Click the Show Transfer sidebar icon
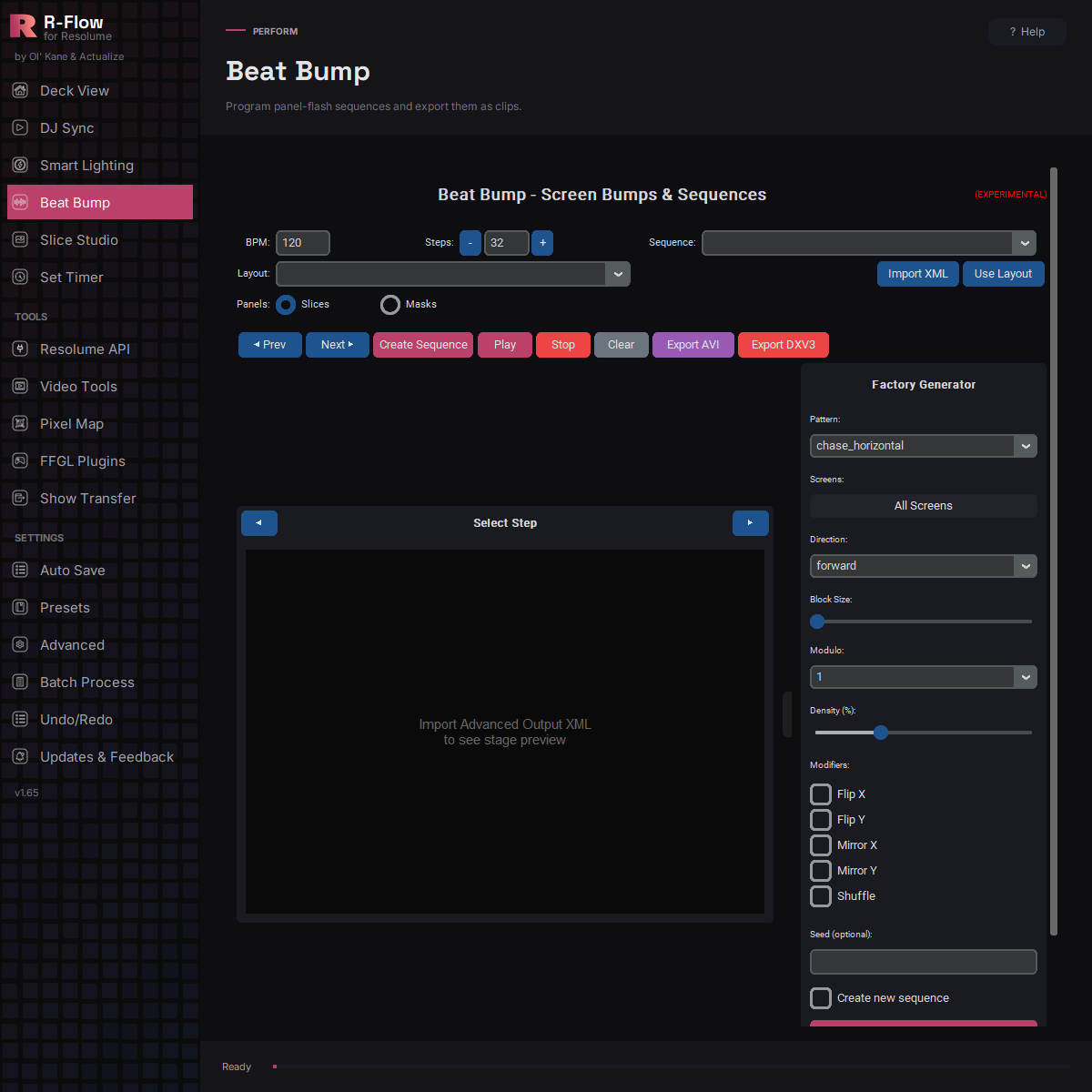 20,499
